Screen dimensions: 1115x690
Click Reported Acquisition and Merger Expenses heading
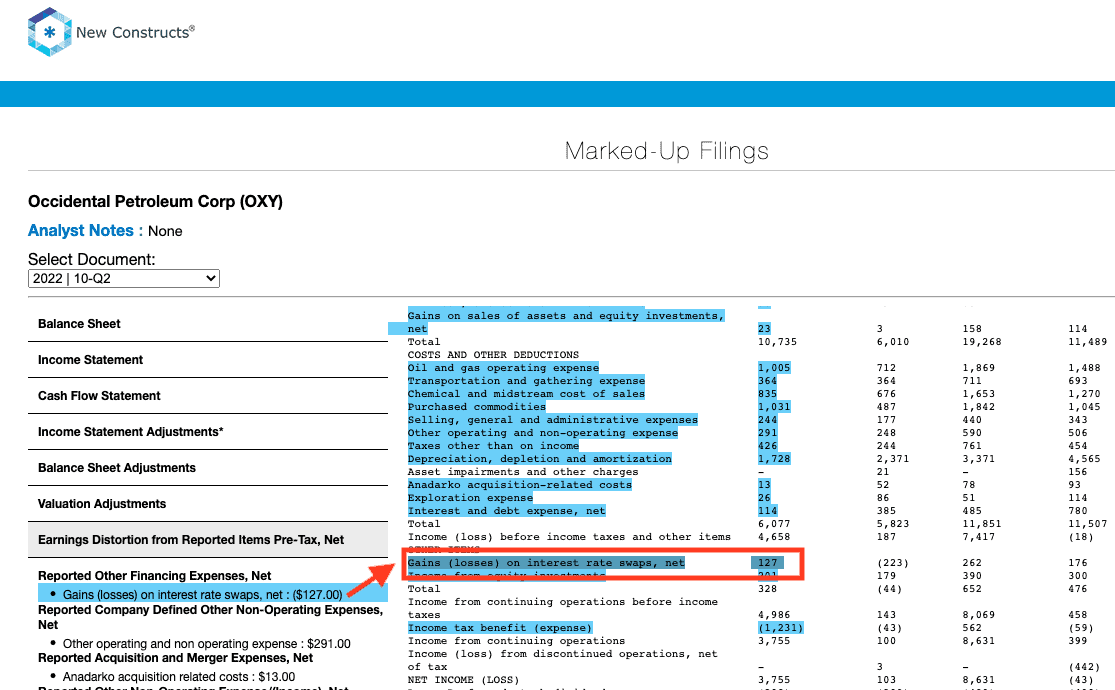176,658
